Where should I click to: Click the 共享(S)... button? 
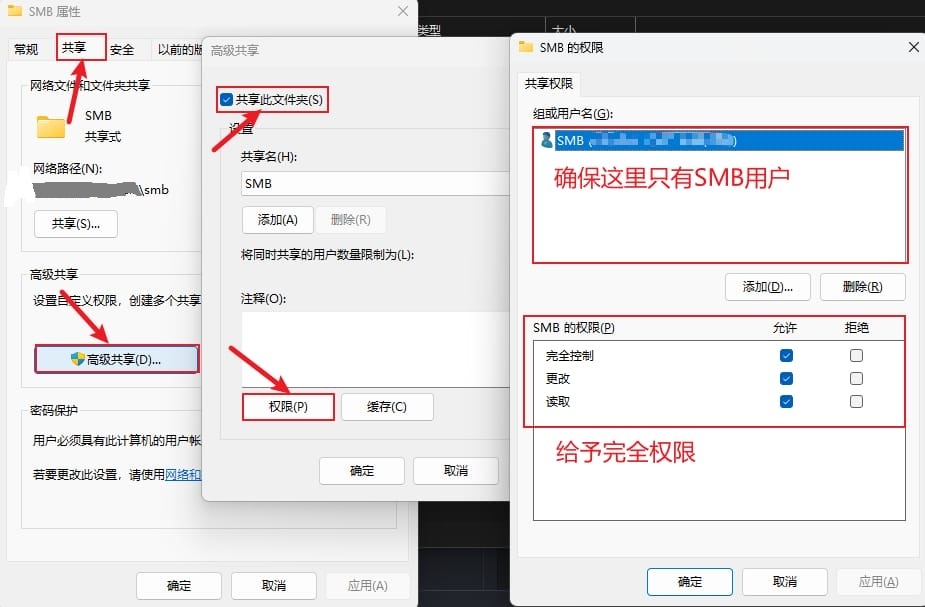coord(76,224)
